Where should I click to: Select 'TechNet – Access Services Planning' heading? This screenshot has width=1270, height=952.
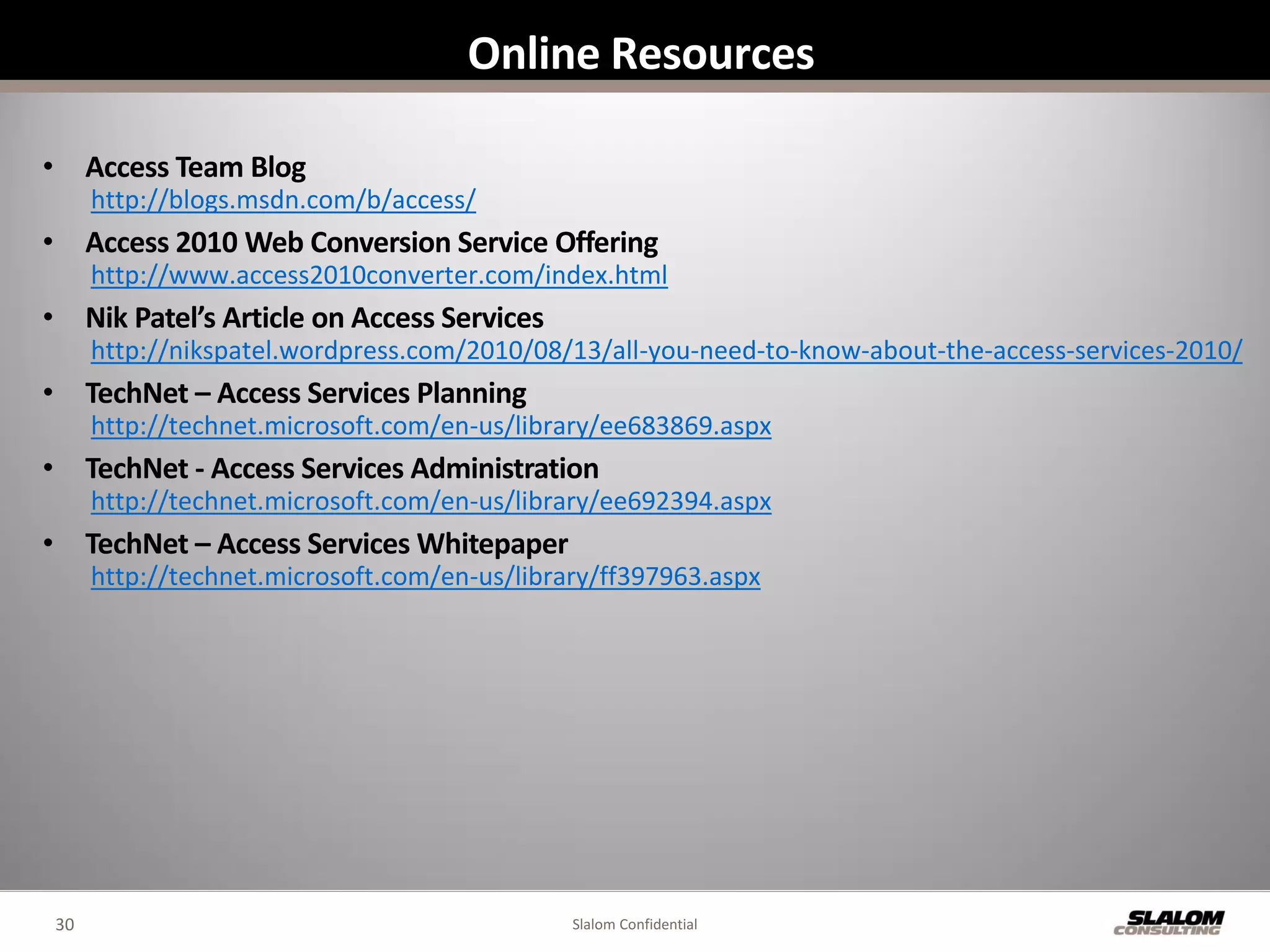point(306,394)
